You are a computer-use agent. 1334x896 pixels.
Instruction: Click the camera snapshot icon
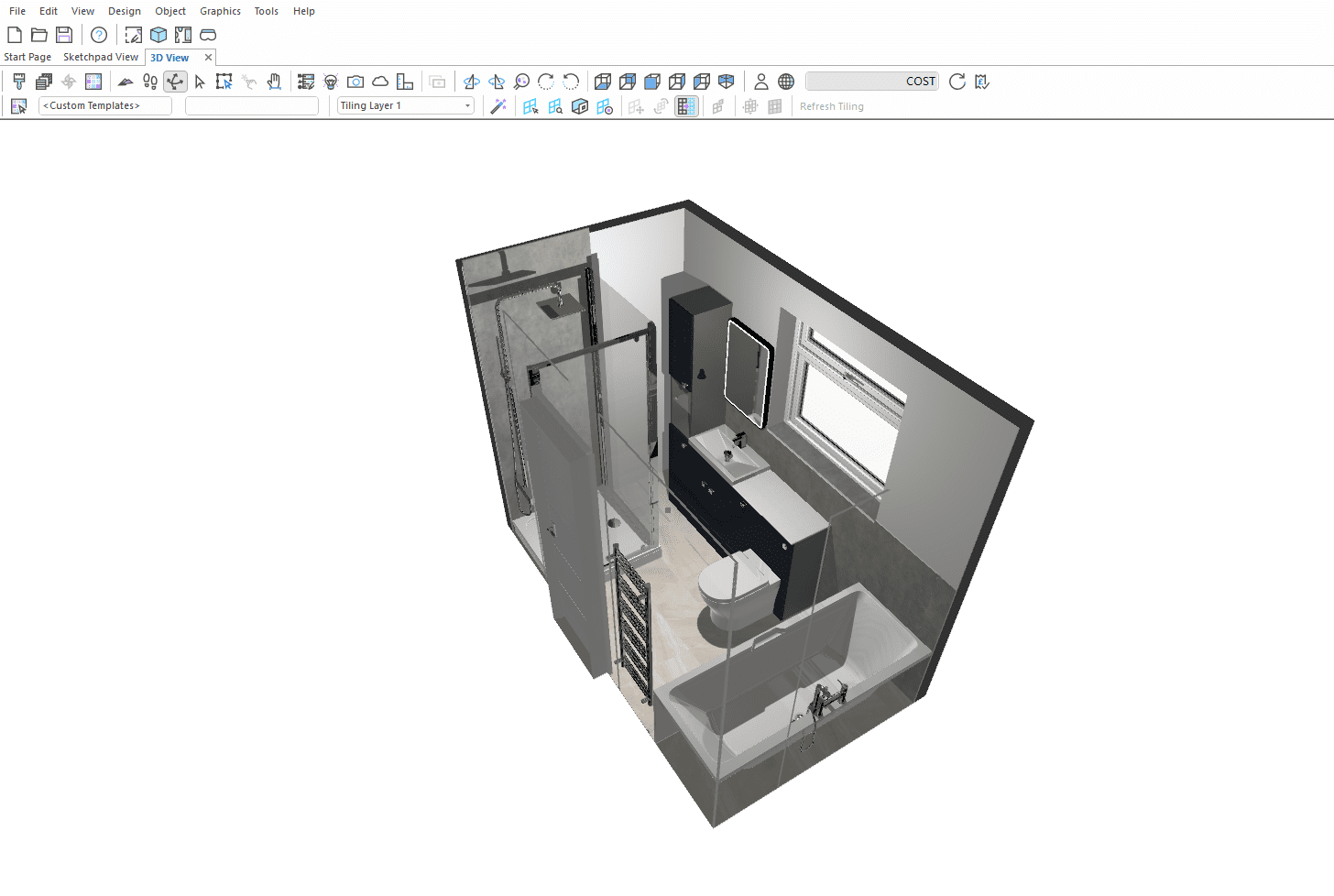click(355, 82)
